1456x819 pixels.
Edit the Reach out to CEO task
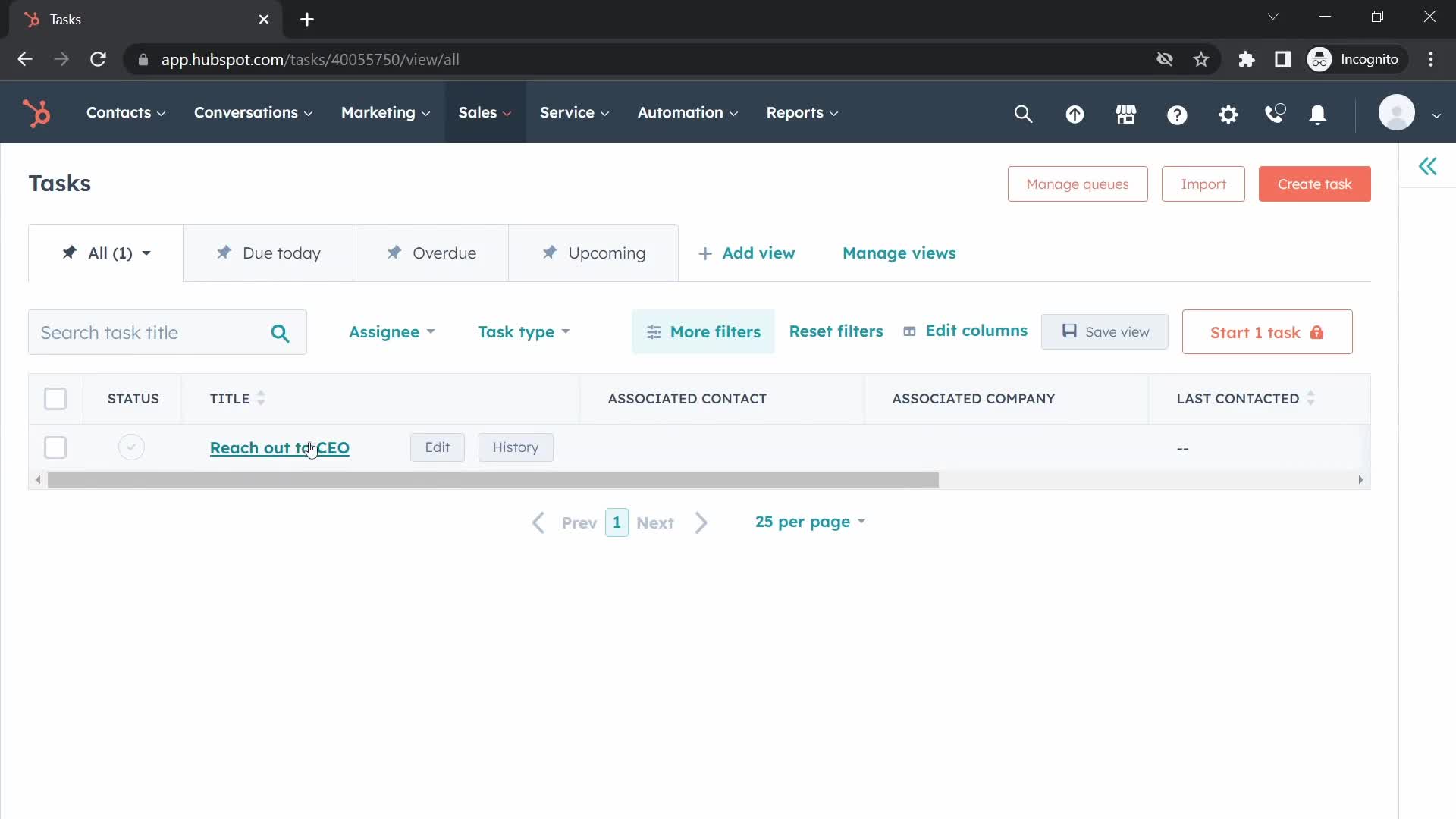438,447
